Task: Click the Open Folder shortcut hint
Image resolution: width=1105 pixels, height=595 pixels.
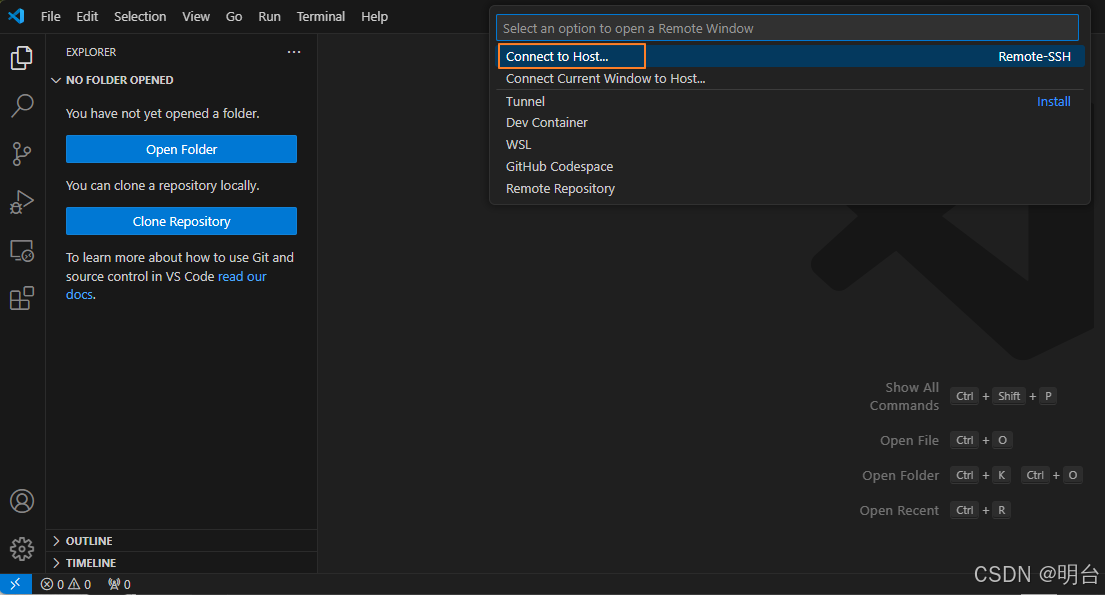Action: pyautogui.click(x=901, y=476)
